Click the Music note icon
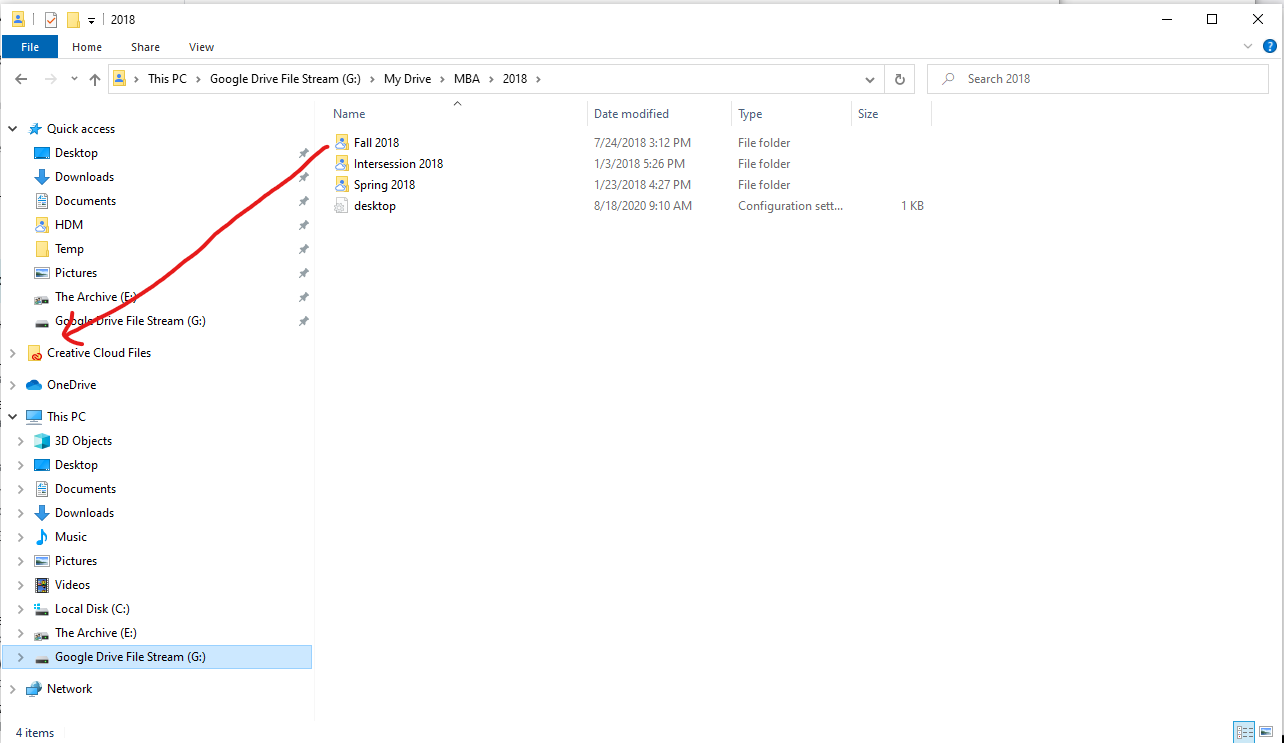 point(42,537)
